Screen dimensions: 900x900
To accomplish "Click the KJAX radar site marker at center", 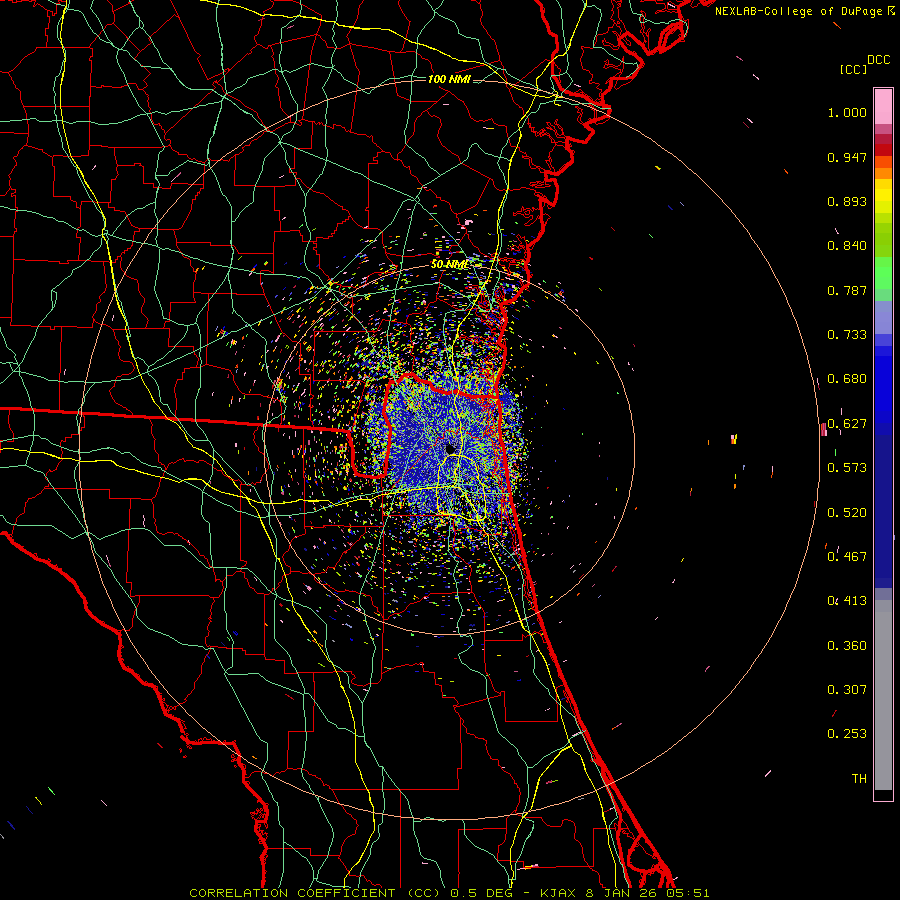I will pos(450,448).
